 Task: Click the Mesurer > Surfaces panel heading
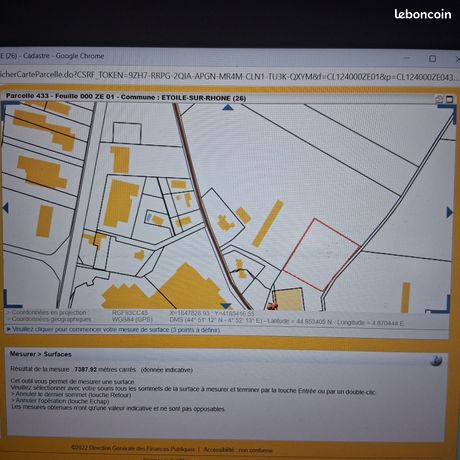41,354
